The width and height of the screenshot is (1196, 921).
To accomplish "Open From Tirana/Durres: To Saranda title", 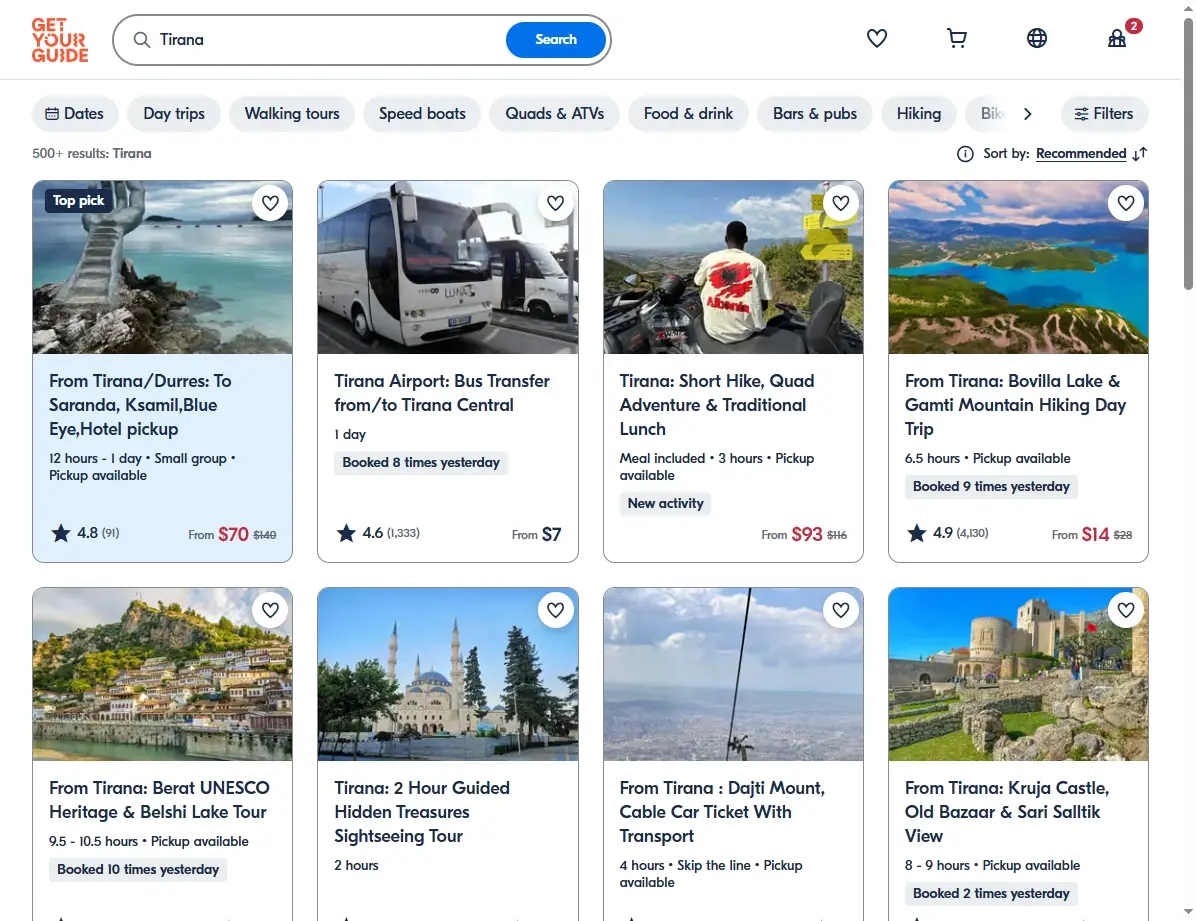I will tap(140, 404).
